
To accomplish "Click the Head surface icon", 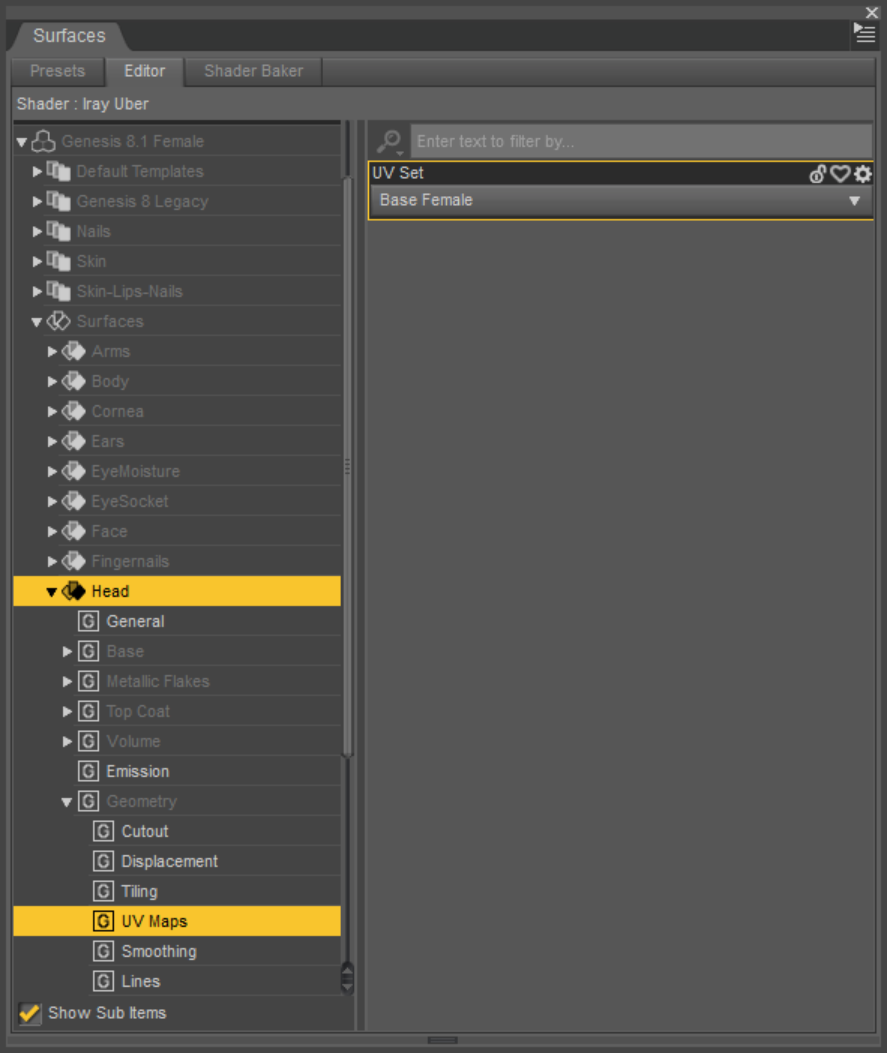I will click(x=74, y=592).
